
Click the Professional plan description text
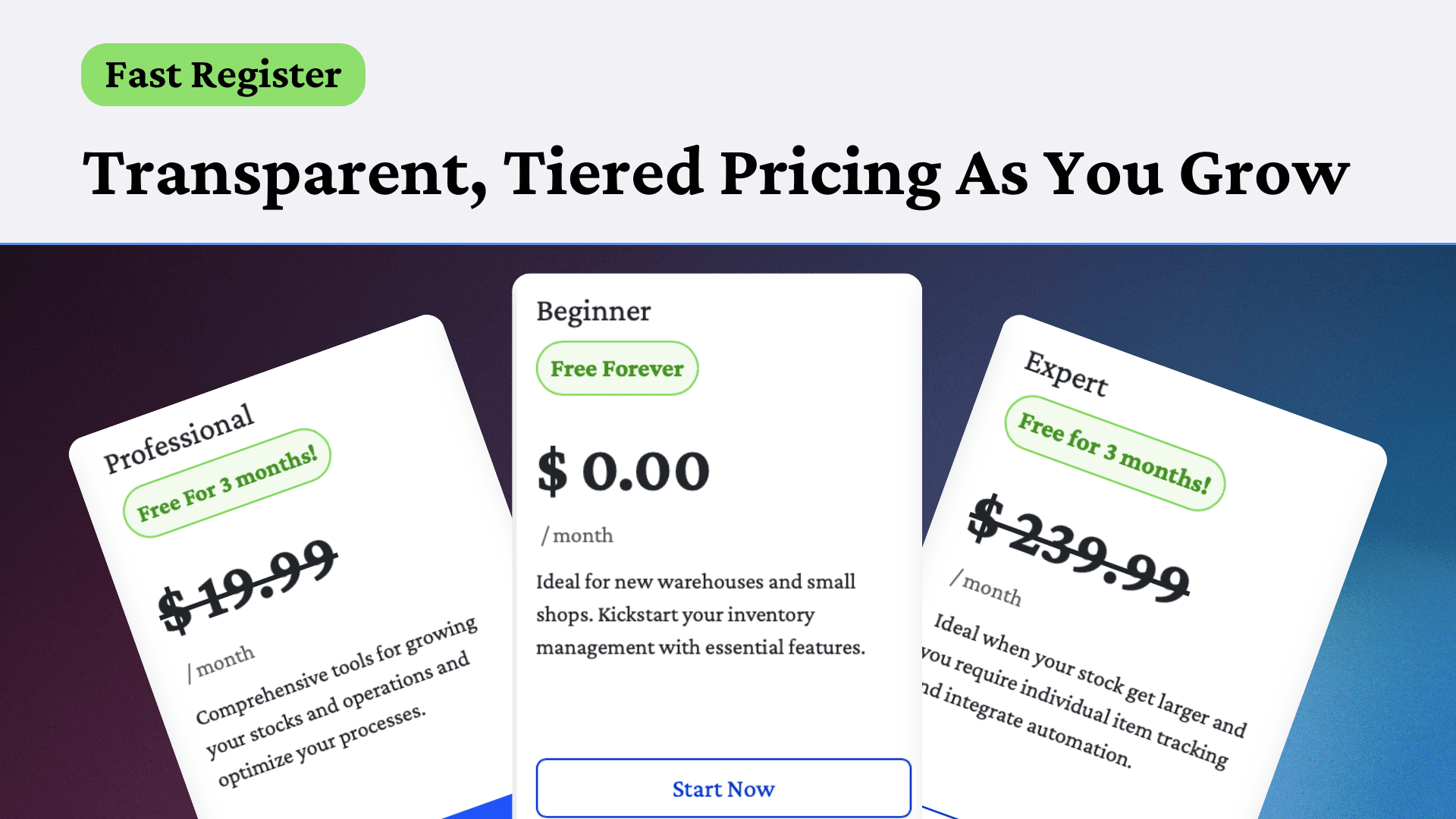tap(334, 701)
